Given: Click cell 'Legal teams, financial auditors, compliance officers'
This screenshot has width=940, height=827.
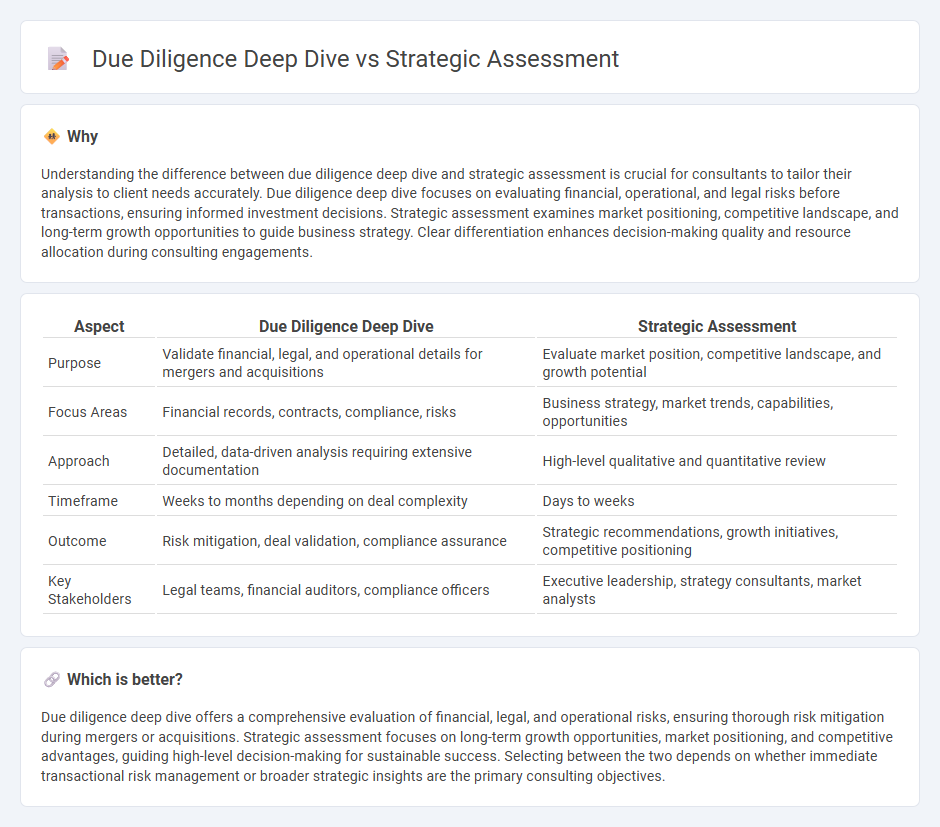Looking at the screenshot, I should point(346,590).
